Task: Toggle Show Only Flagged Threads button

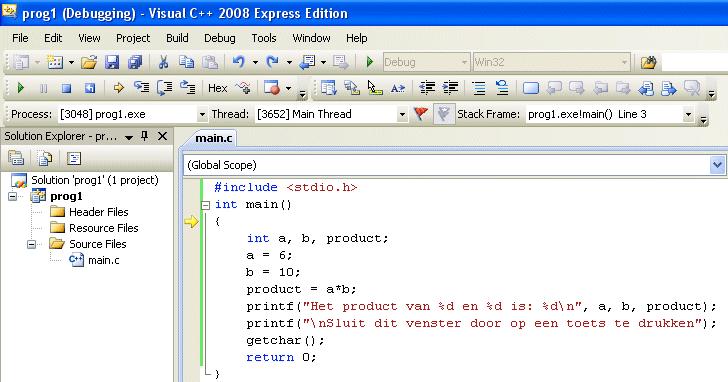Action: pos(443,114)
